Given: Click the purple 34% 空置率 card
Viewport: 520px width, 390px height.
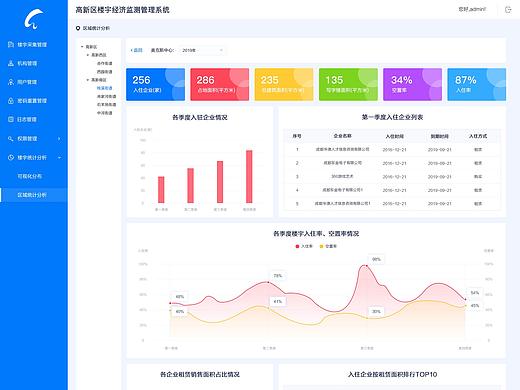Looking at the screenshot, I should click(x=412, y=84).
